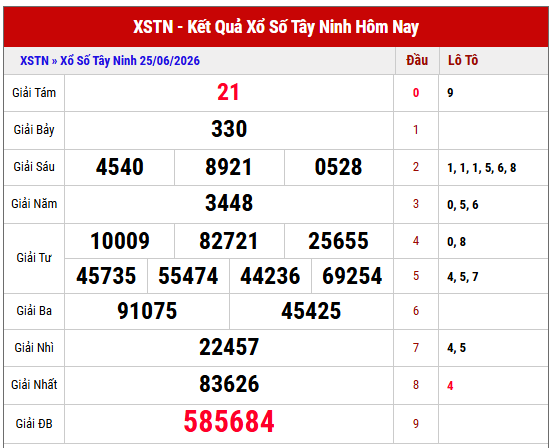
Task: Click Đầu digit 1
Action: coord(416,130)
